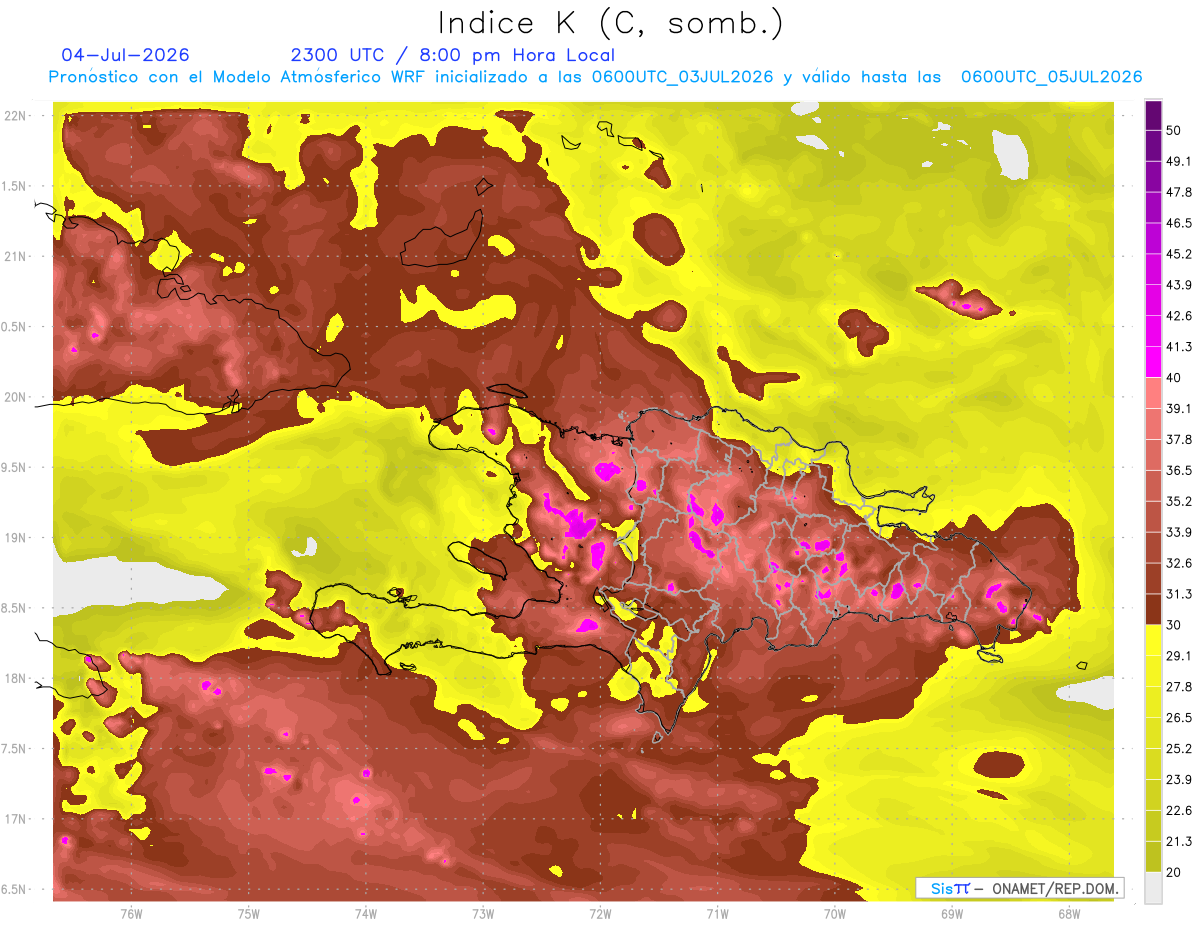The height and width of the screenshot is (927, 1200).
Task: Click the '18N' latitude axis label
Action: [16, 679]
